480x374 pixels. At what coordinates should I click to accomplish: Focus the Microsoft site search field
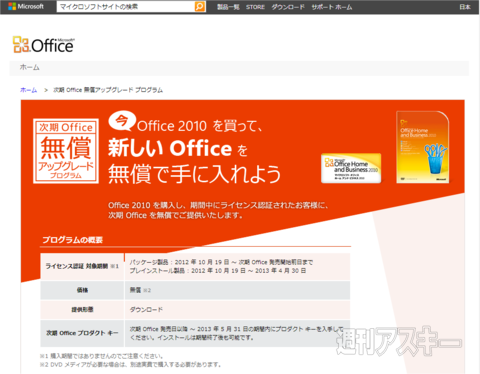pos(125,6)
